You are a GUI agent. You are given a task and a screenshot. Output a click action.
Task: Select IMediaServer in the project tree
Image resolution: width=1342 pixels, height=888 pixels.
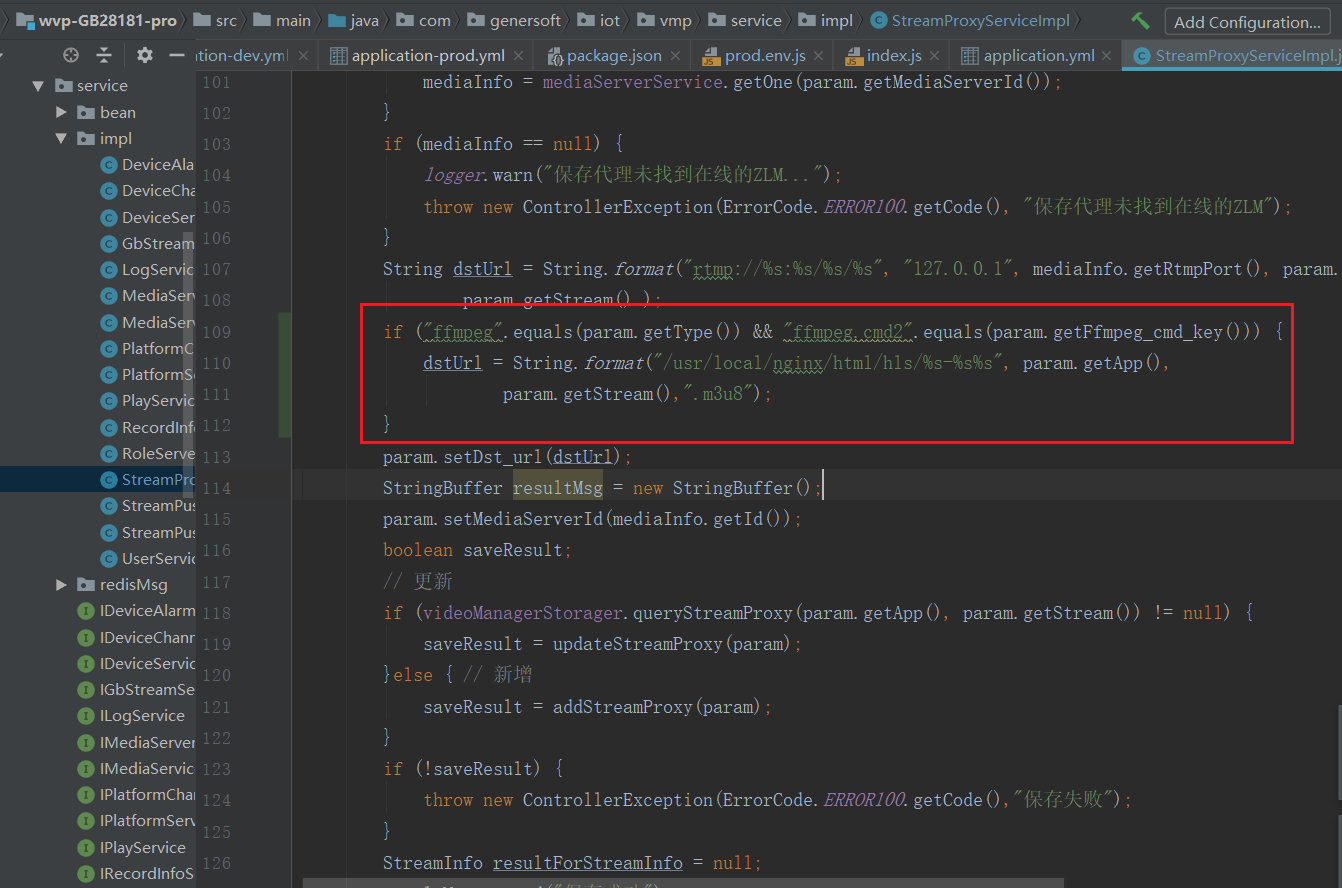click(152, 742)
